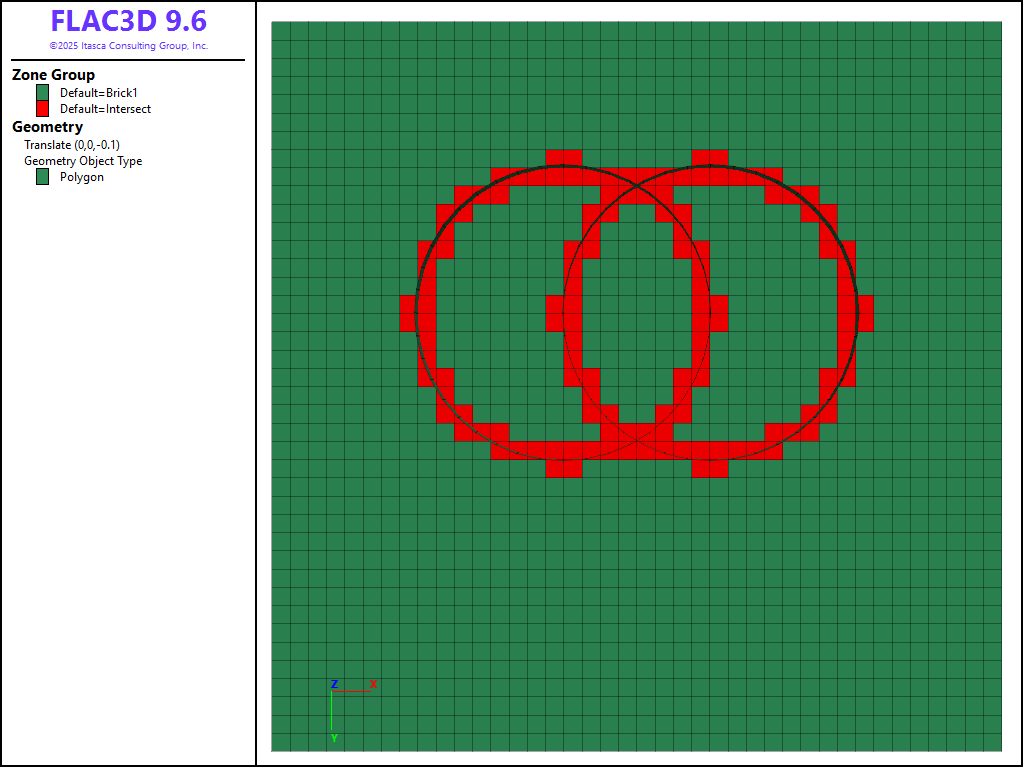This screenshot has width=1024, height=768.
Task: Click the Geometry Object Type label
Action: [x=83, y=161]
